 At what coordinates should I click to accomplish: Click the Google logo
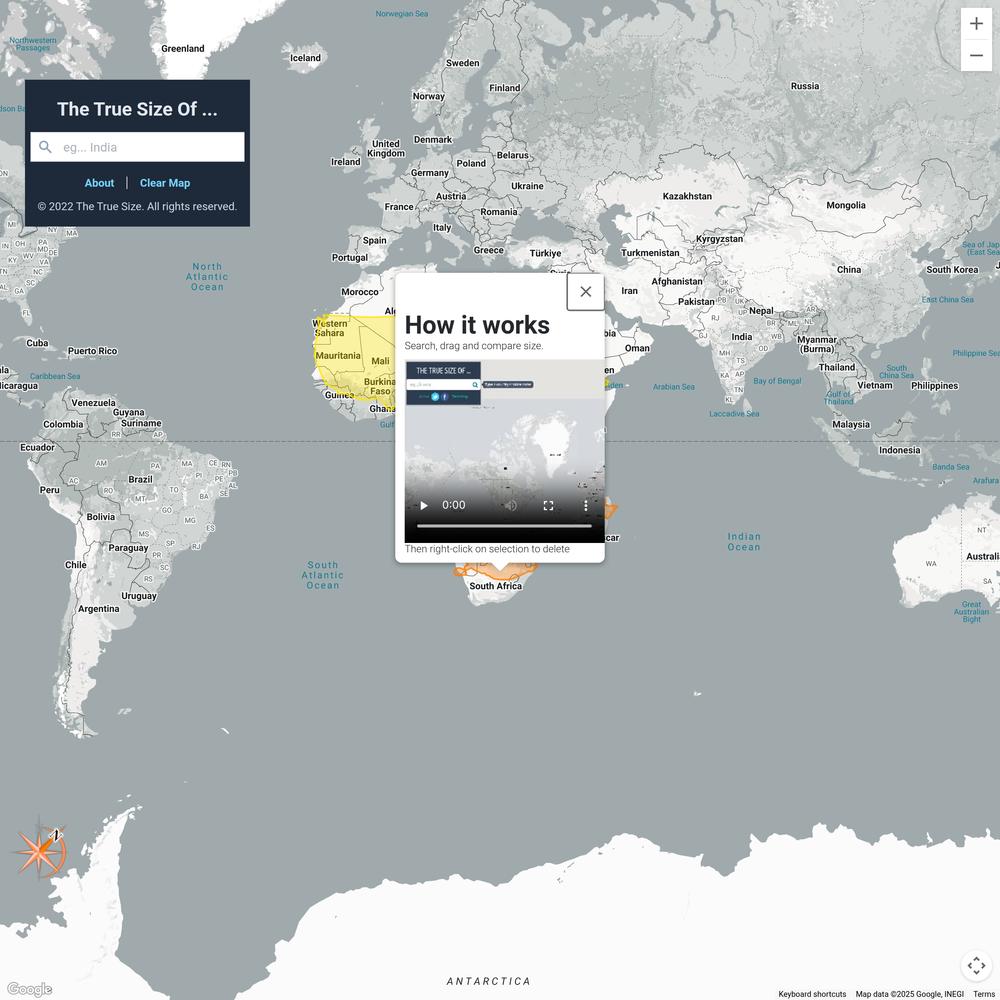pos(29,989)
